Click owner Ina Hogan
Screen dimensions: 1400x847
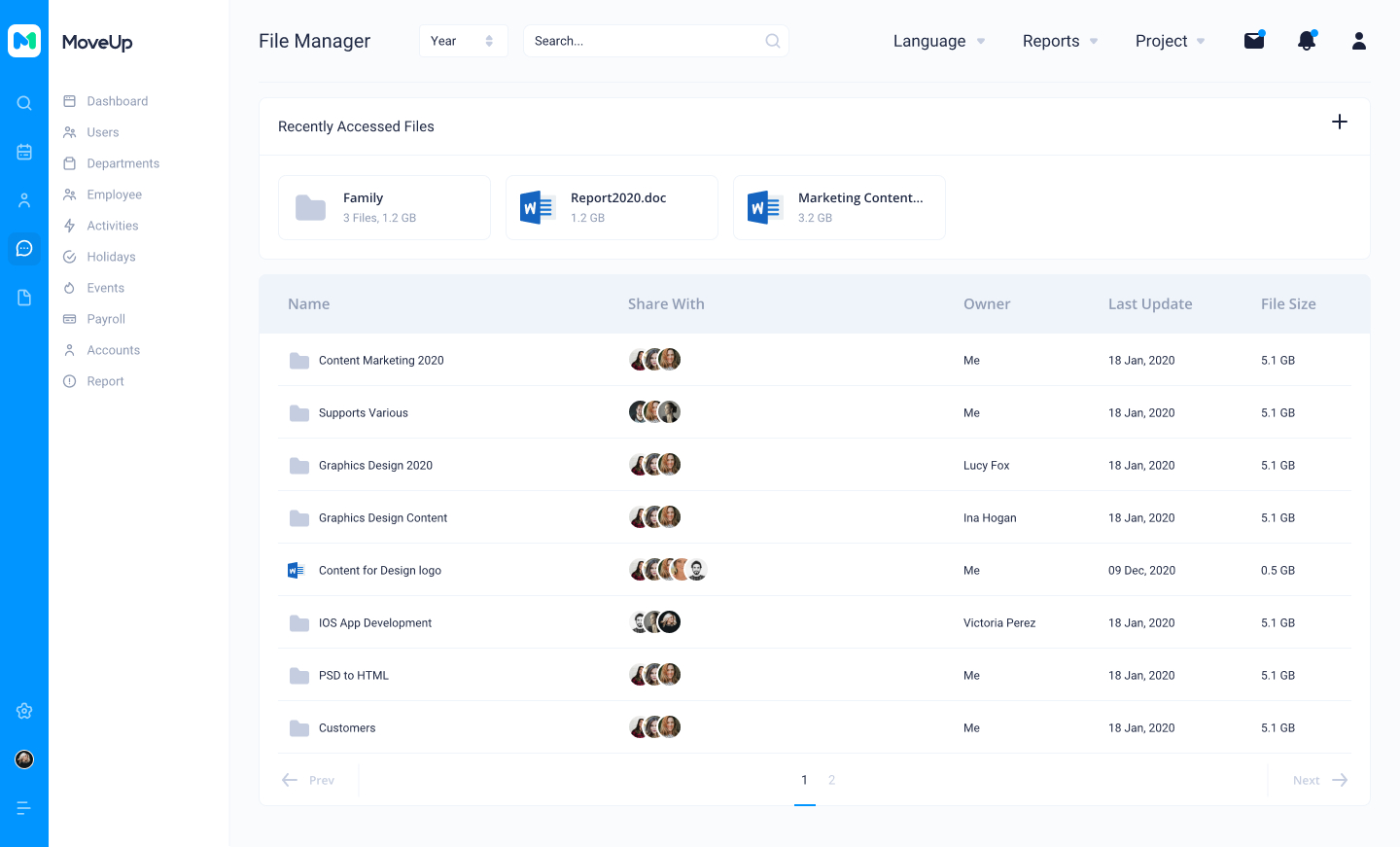click(x=990, y=518)
